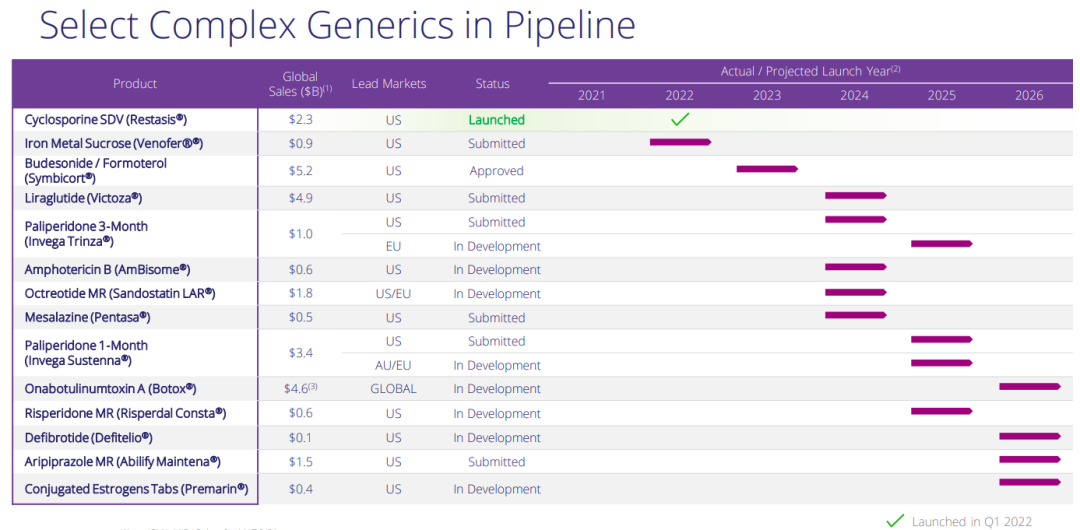Click the $4.9 sales value for Liraglutide
The image size is (1080, 530).
coord(301,198)
